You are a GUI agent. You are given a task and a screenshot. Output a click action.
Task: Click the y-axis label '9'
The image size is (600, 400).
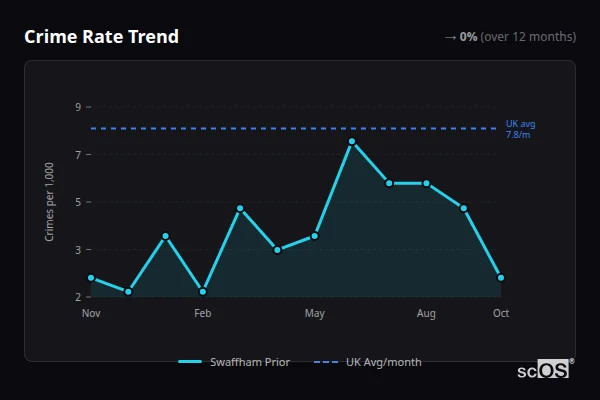[x=78, y=107]
